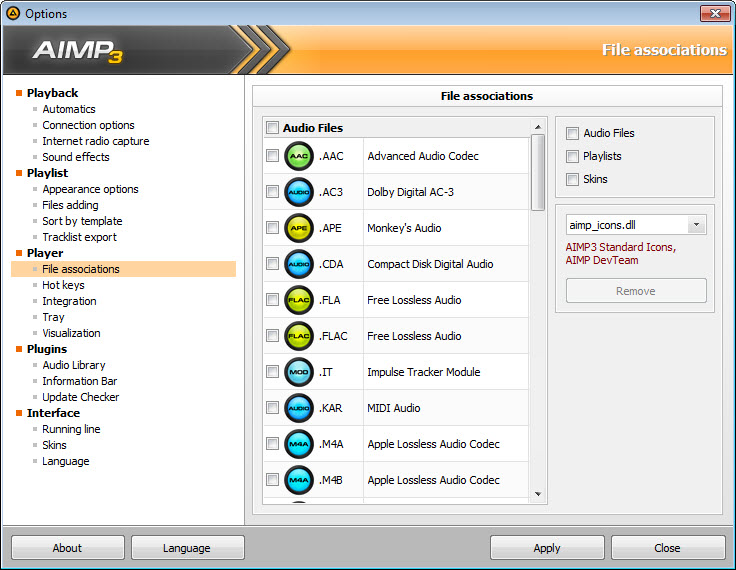The image size is (736, 570).
Task: Open Sort by template page
Action: [x=82, y=221]
